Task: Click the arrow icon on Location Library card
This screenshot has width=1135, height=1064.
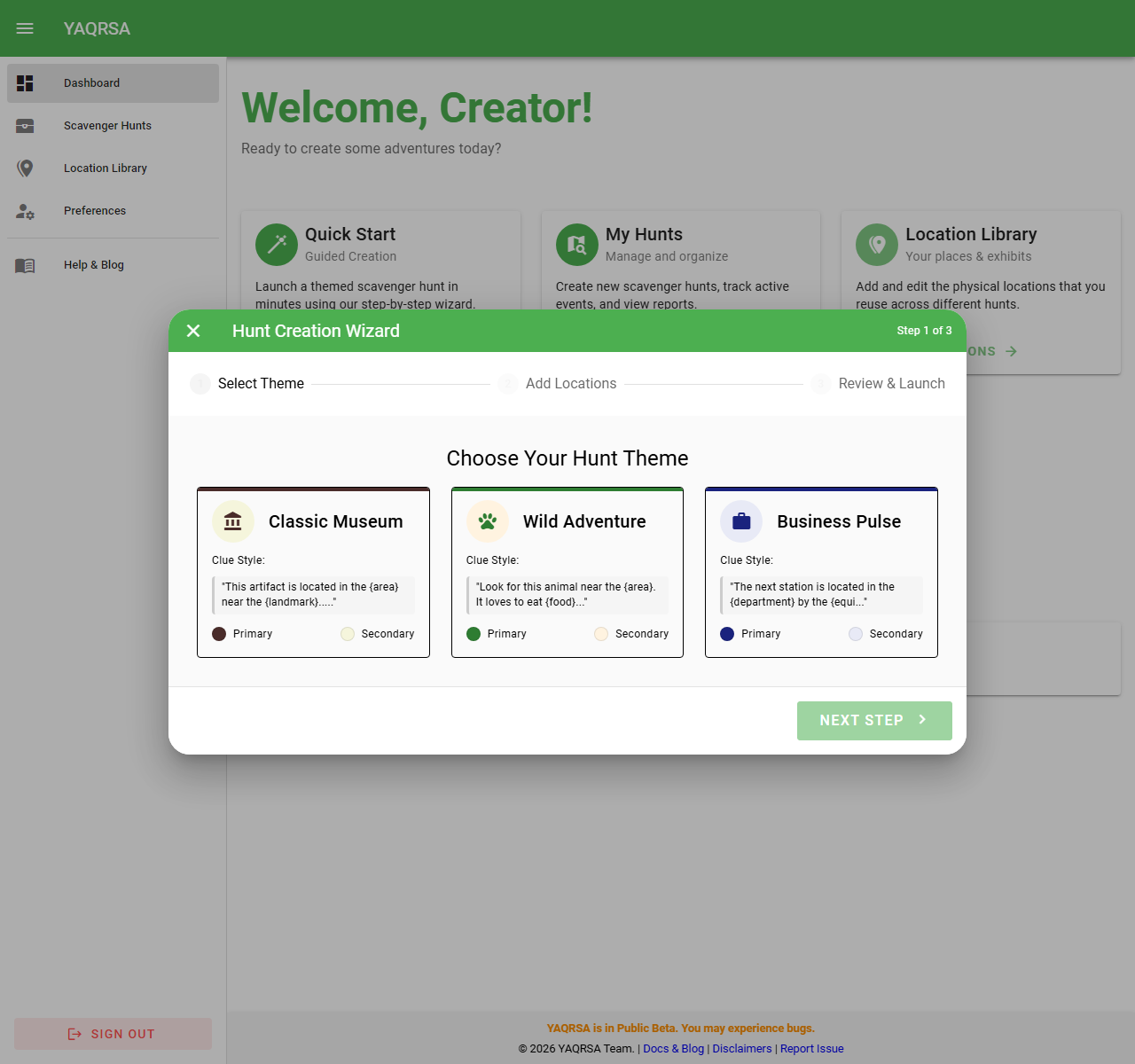Action: click(x=1011, y=352)
